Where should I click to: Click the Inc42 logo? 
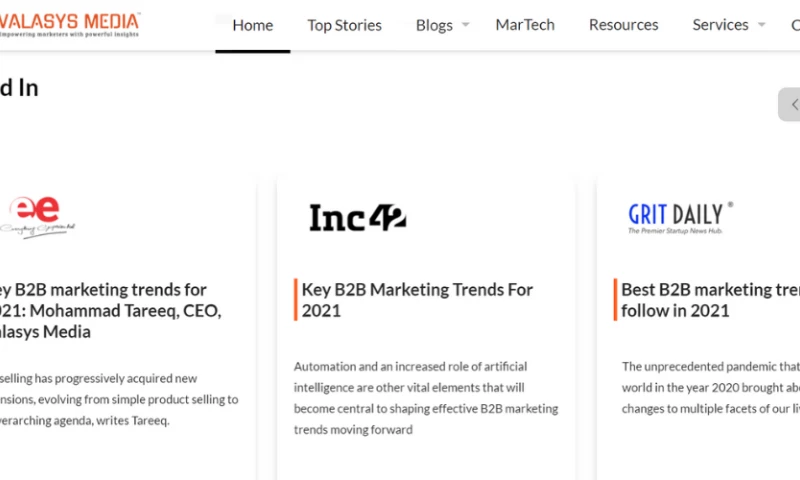(357, 217)
